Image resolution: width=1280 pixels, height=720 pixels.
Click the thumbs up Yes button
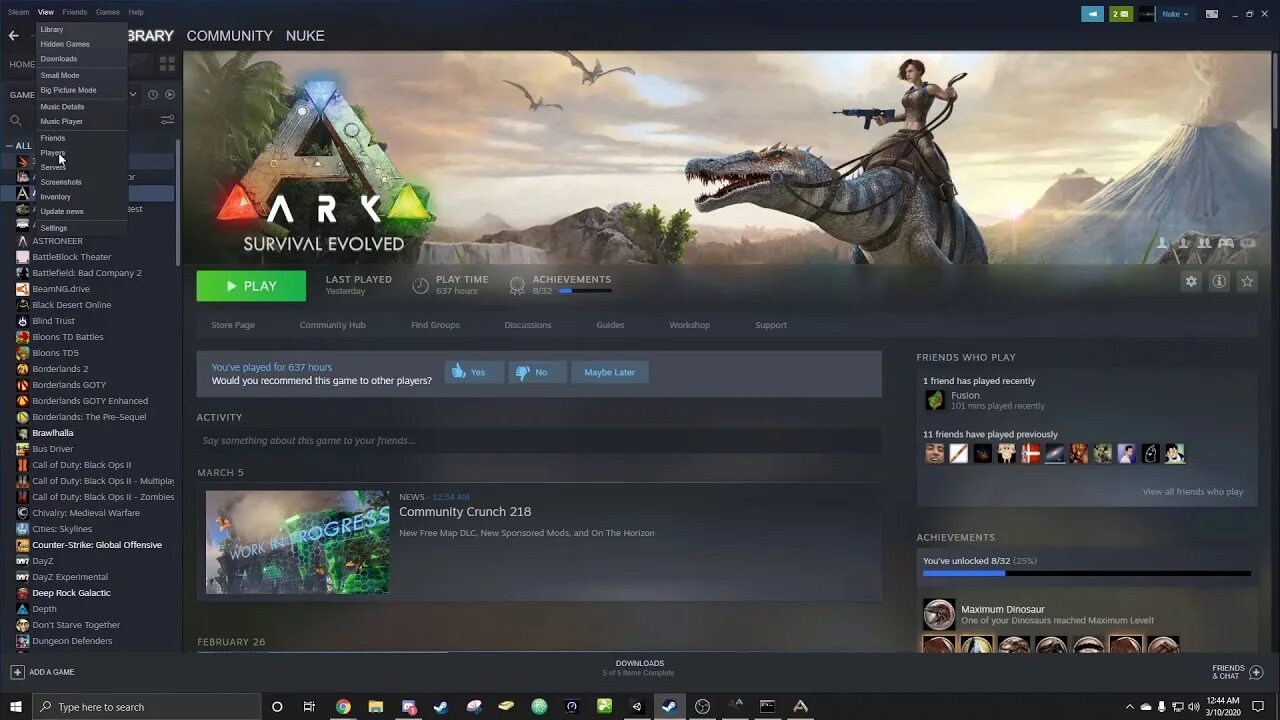pyautogui.click(x=474, y=372)
